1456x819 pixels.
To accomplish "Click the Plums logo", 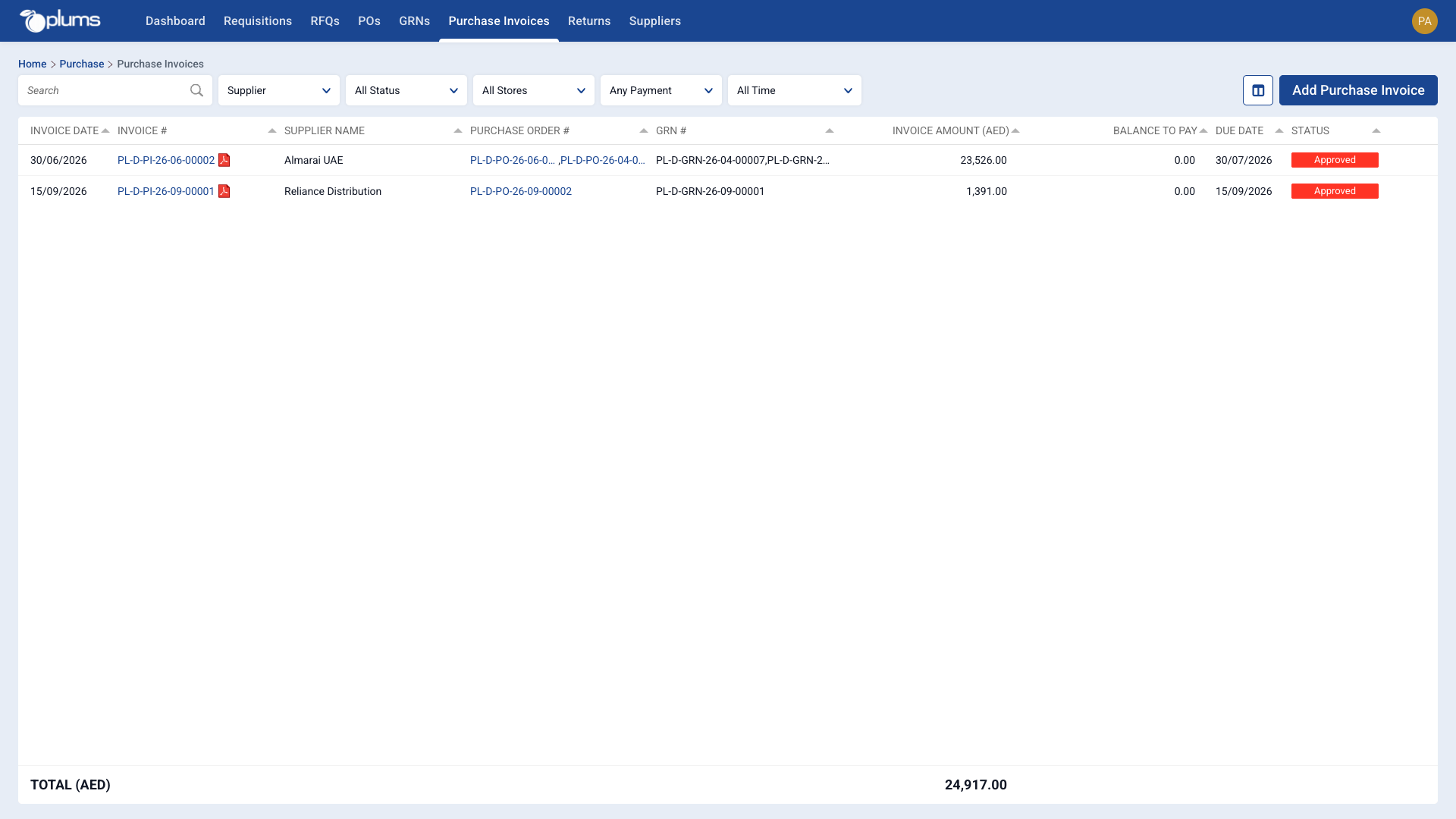I will click(x=60, y=20).
